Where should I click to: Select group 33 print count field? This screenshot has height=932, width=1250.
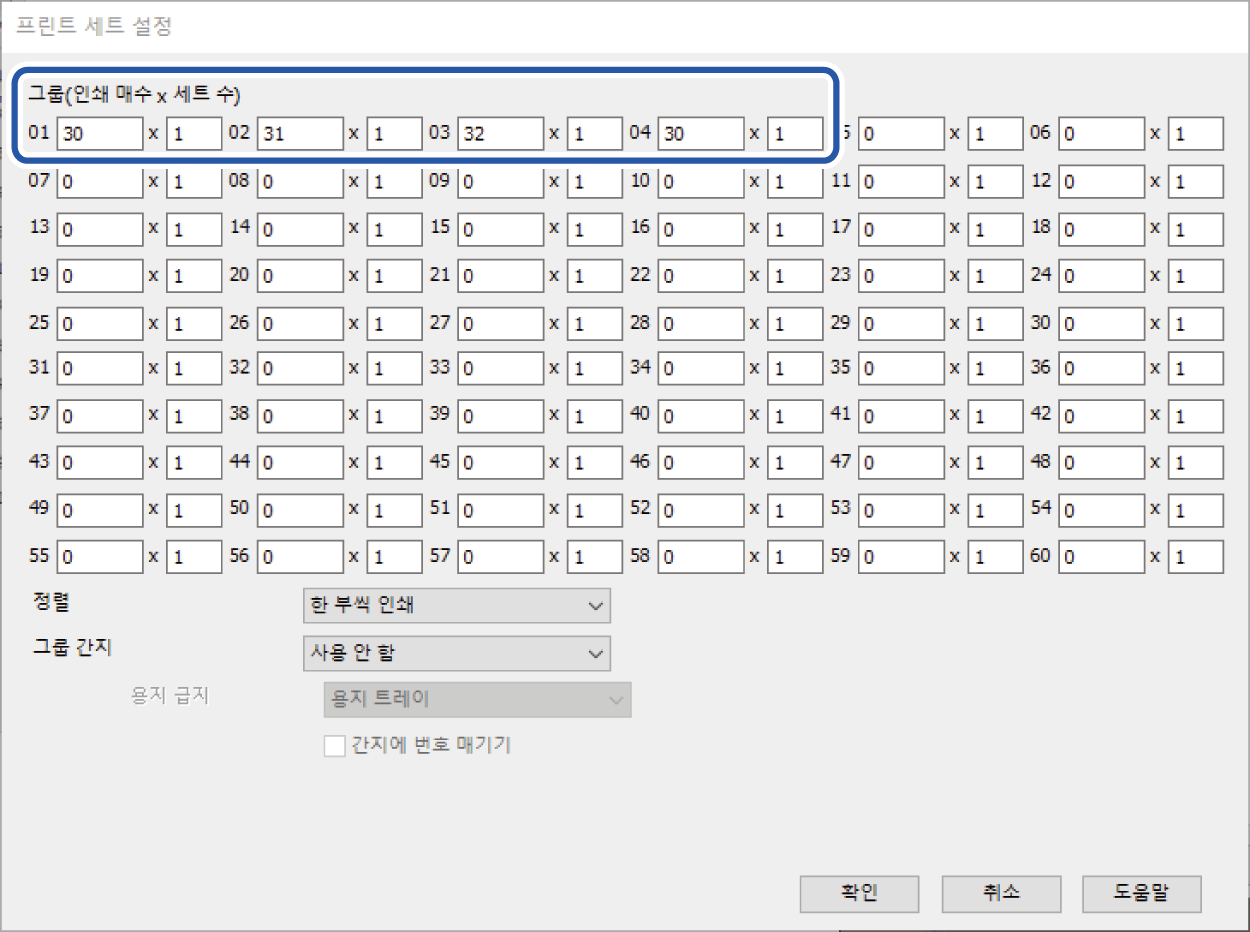pyautogui.click(x=501, y=370)
